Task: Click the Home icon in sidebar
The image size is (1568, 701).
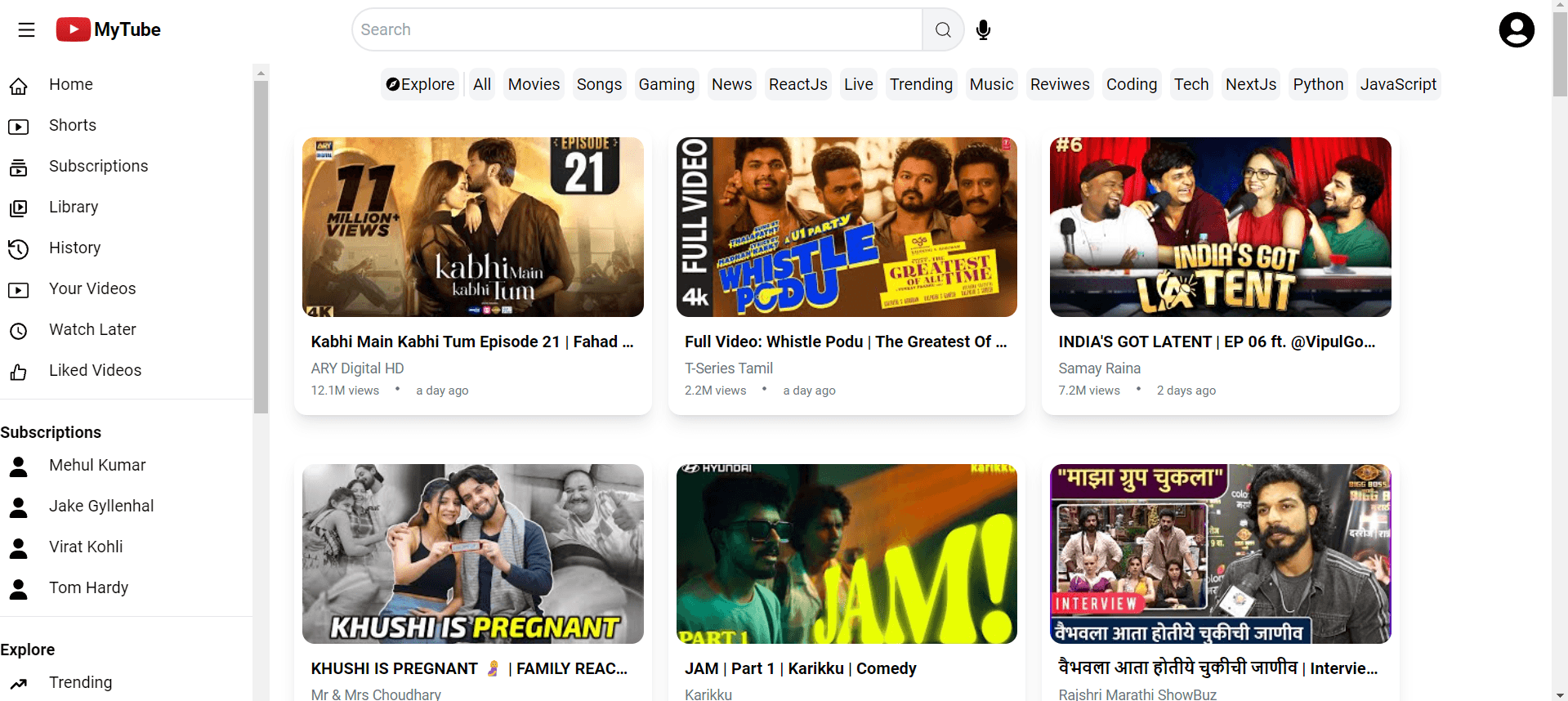Action: coord(19,86)
